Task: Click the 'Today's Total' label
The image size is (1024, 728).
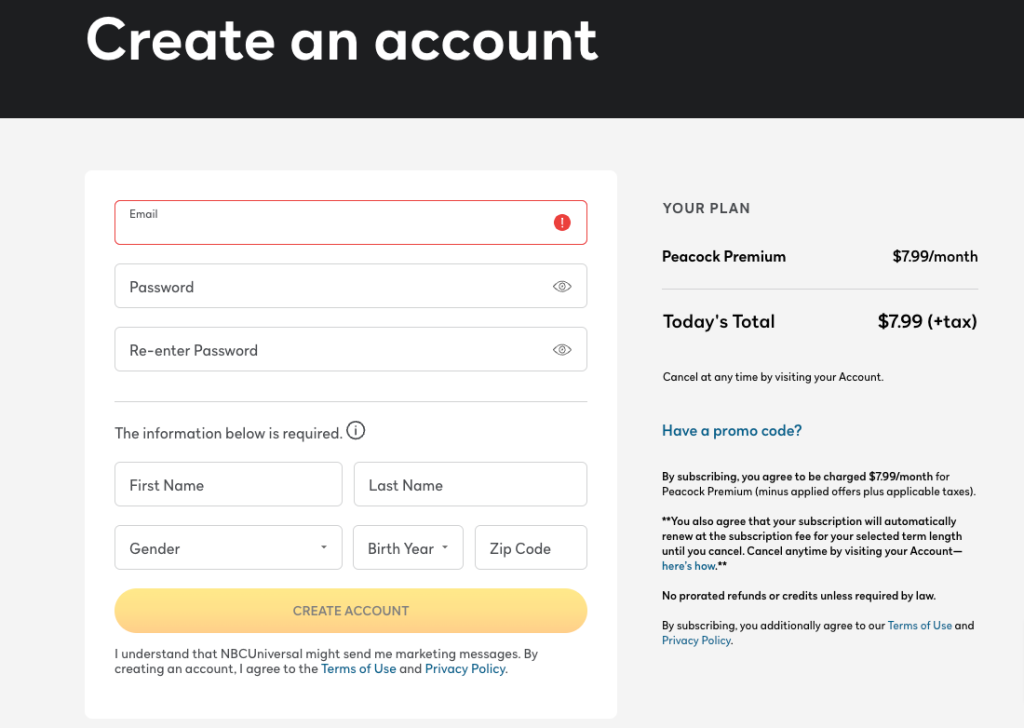Action: [x=719, y=321]
